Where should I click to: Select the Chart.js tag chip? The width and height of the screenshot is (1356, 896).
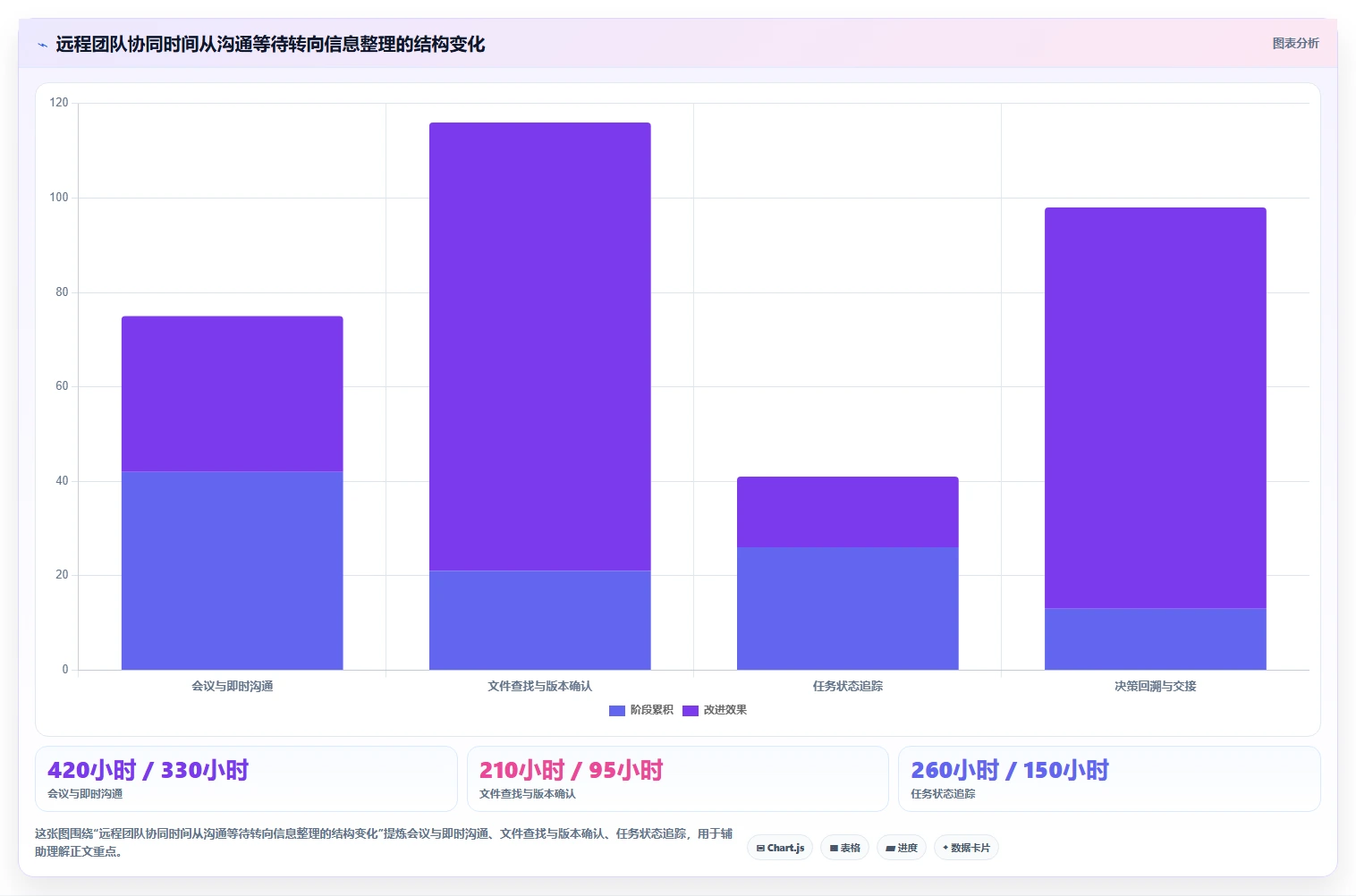[780, 848]
